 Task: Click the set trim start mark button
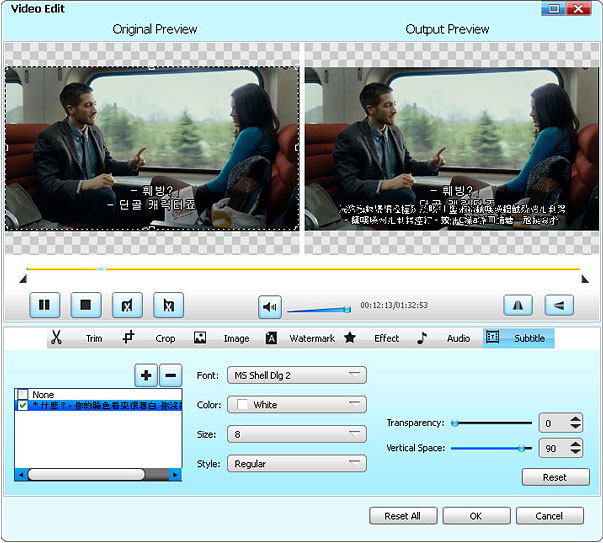coord(127,305)
